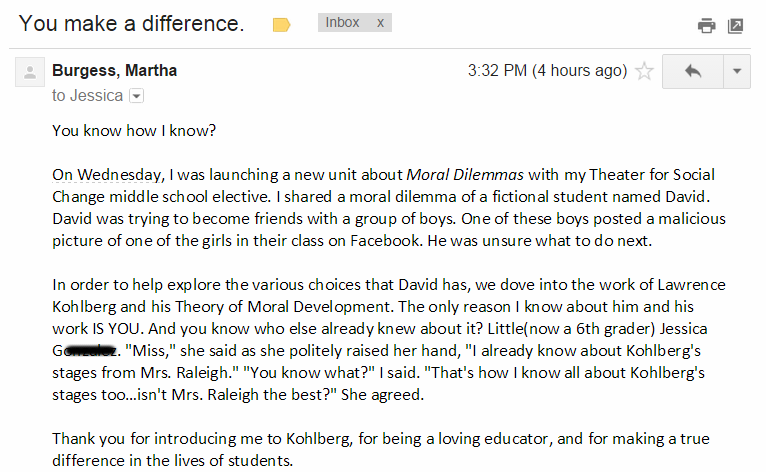Open the email in a new window
The width and height of the screenshot is (766, 472).
[735, 26]
